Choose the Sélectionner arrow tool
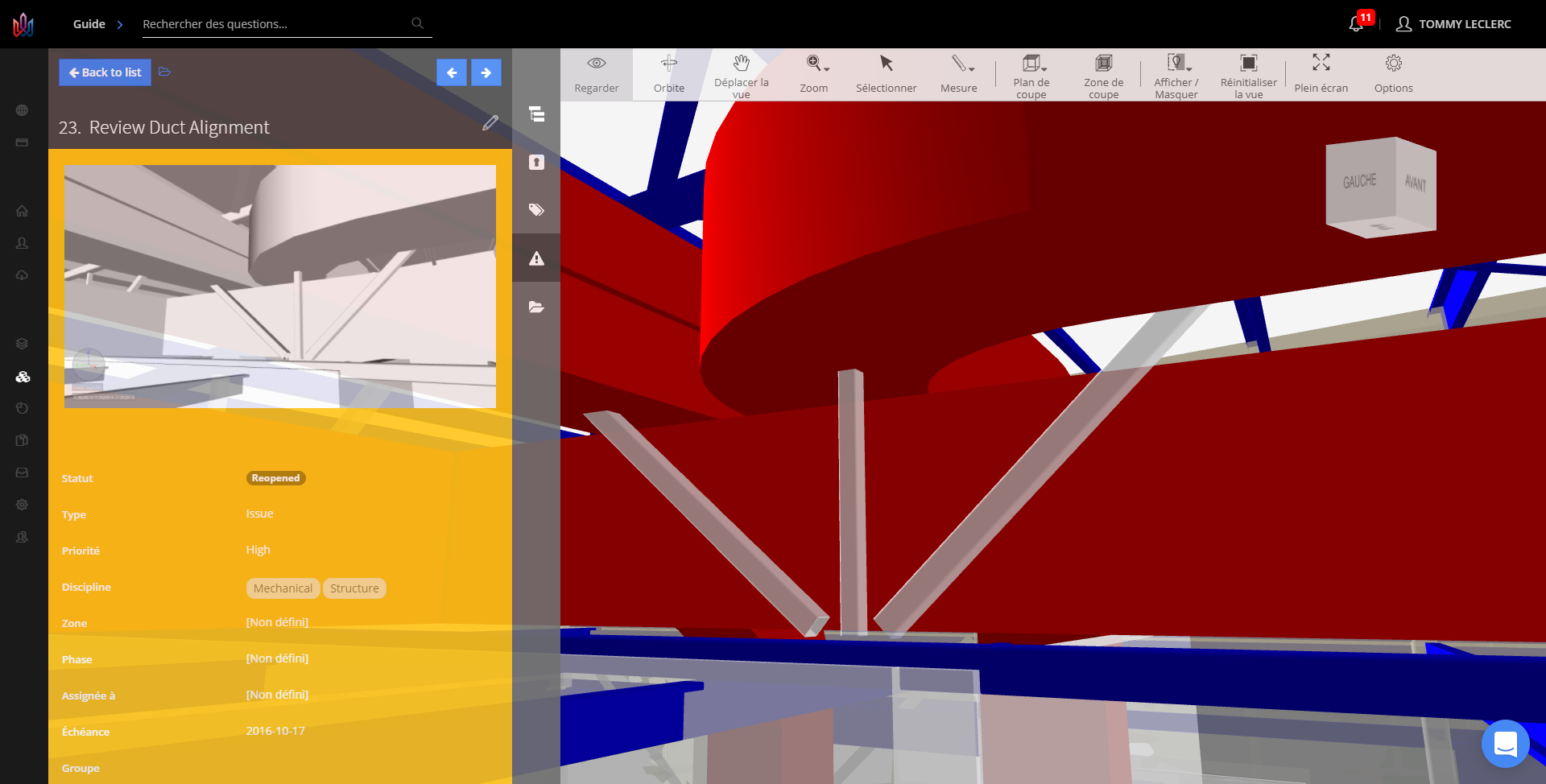This screenshot has width=1546, height=784. [x=887, y=75]
